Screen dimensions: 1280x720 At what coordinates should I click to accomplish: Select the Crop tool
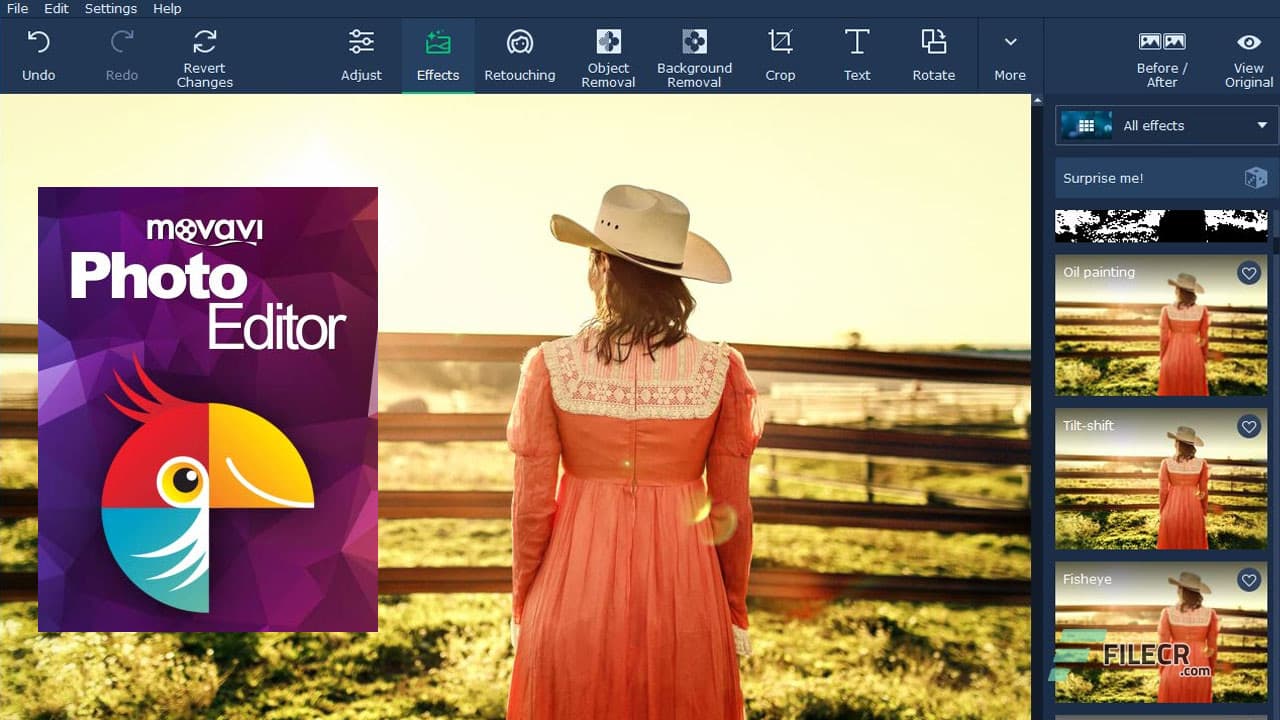coord(780,55)
